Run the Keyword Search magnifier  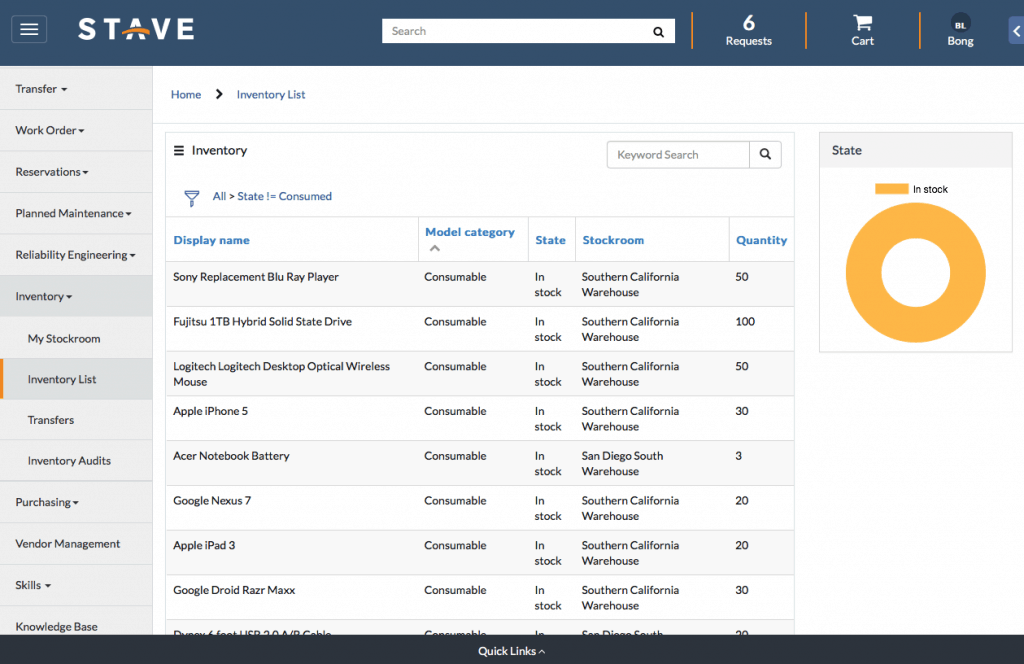[765, 154]
